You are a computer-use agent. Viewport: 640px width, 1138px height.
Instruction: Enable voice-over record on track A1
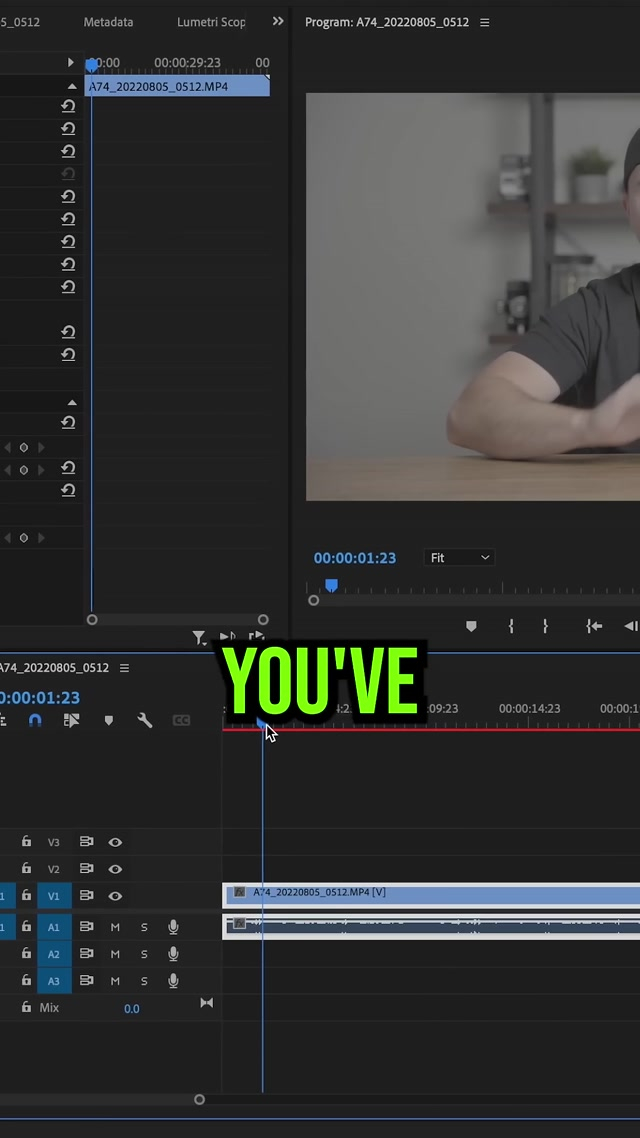pyautogui.click(x=173, y=927)
